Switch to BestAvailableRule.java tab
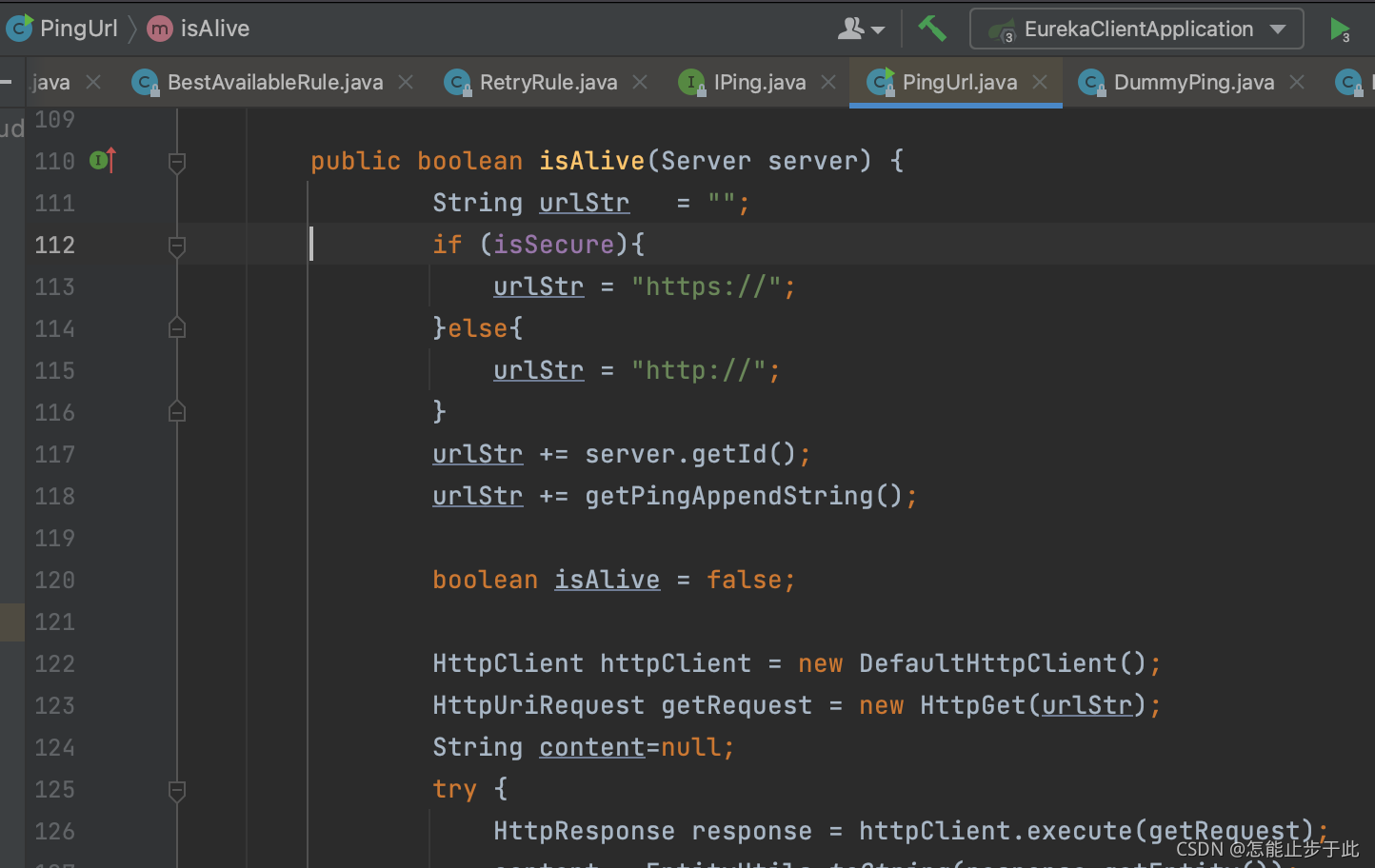Viewport: 1375px width, 868px height. click(x=275, y=83)
